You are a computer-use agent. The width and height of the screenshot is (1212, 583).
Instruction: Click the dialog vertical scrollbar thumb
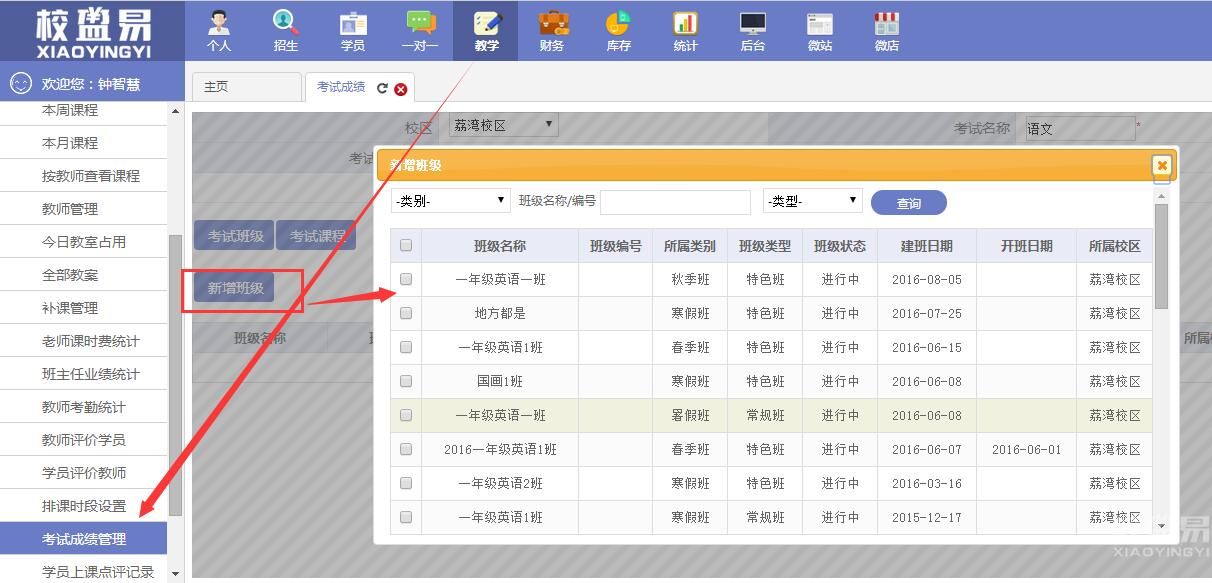[x=1161, y=256]
